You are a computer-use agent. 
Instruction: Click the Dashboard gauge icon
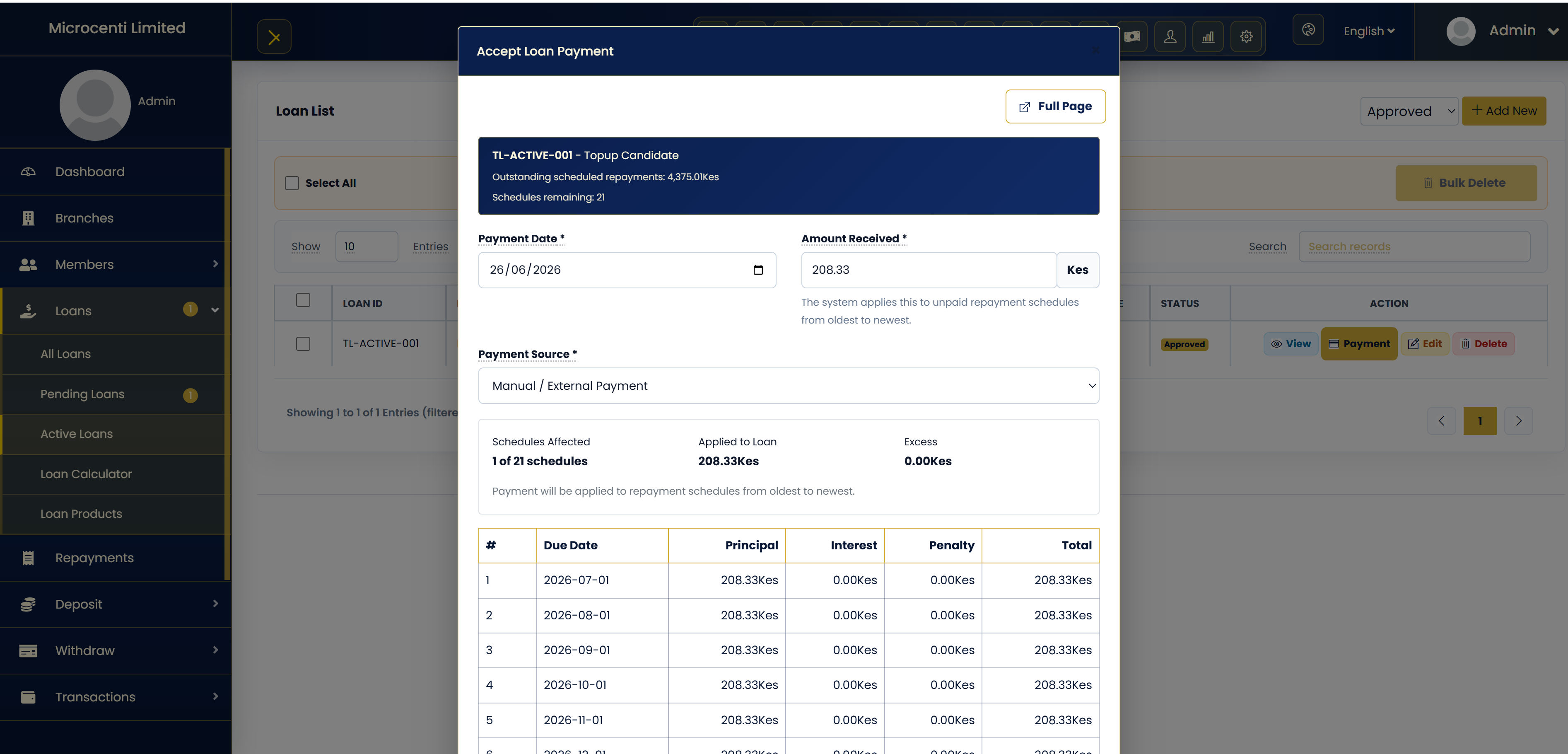click(28, 172)
